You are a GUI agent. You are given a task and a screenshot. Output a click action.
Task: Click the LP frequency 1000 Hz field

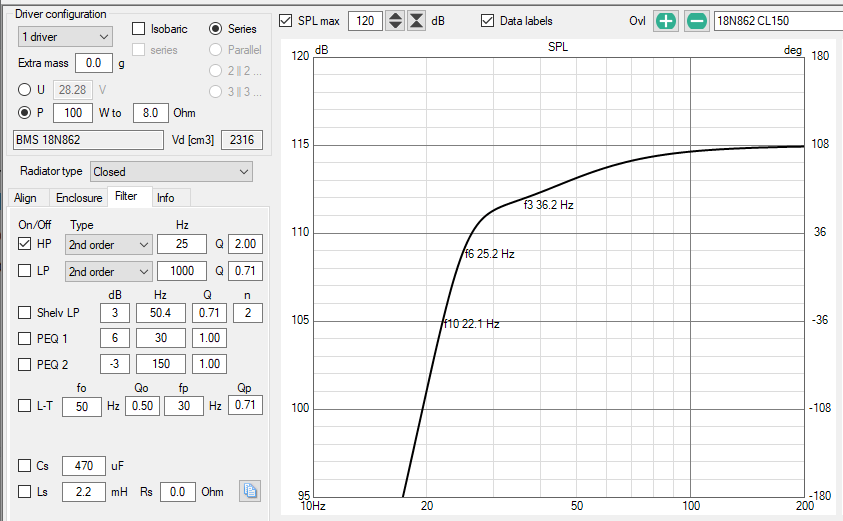pyautogui.click(x=182, y=271)
